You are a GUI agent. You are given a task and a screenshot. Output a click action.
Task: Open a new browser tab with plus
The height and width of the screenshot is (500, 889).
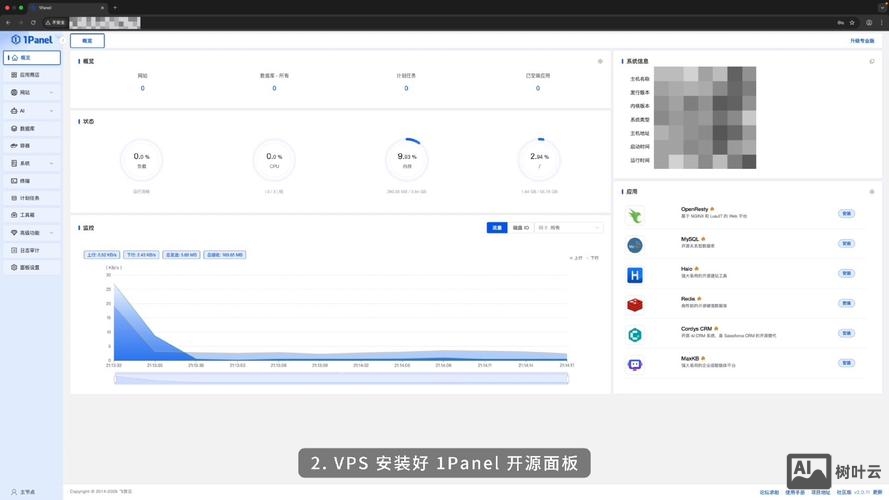tap(115, 8)
